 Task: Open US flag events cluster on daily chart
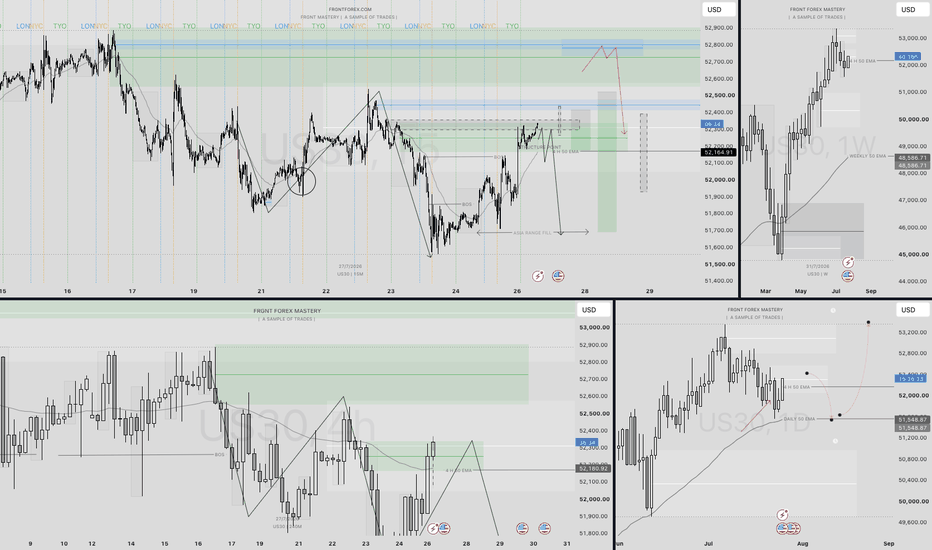point(788,528)
